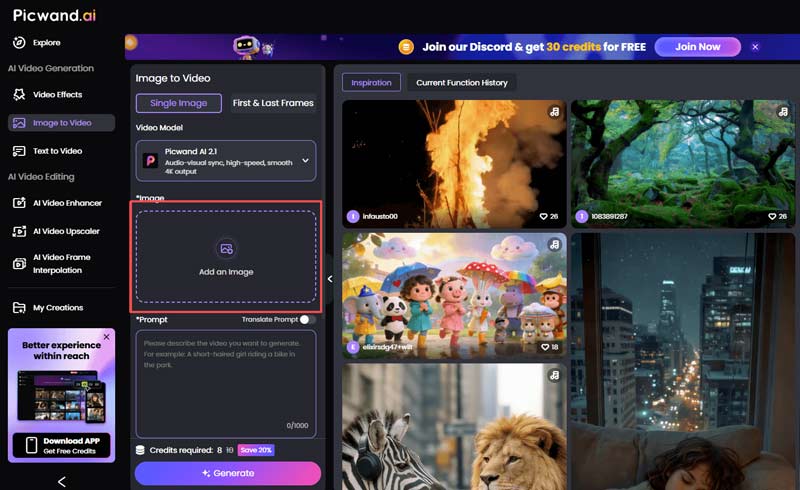The height and width of the screenshot is (490, 800).
Task: Switch to First & Last Frames tab
Action: [273, 103]
